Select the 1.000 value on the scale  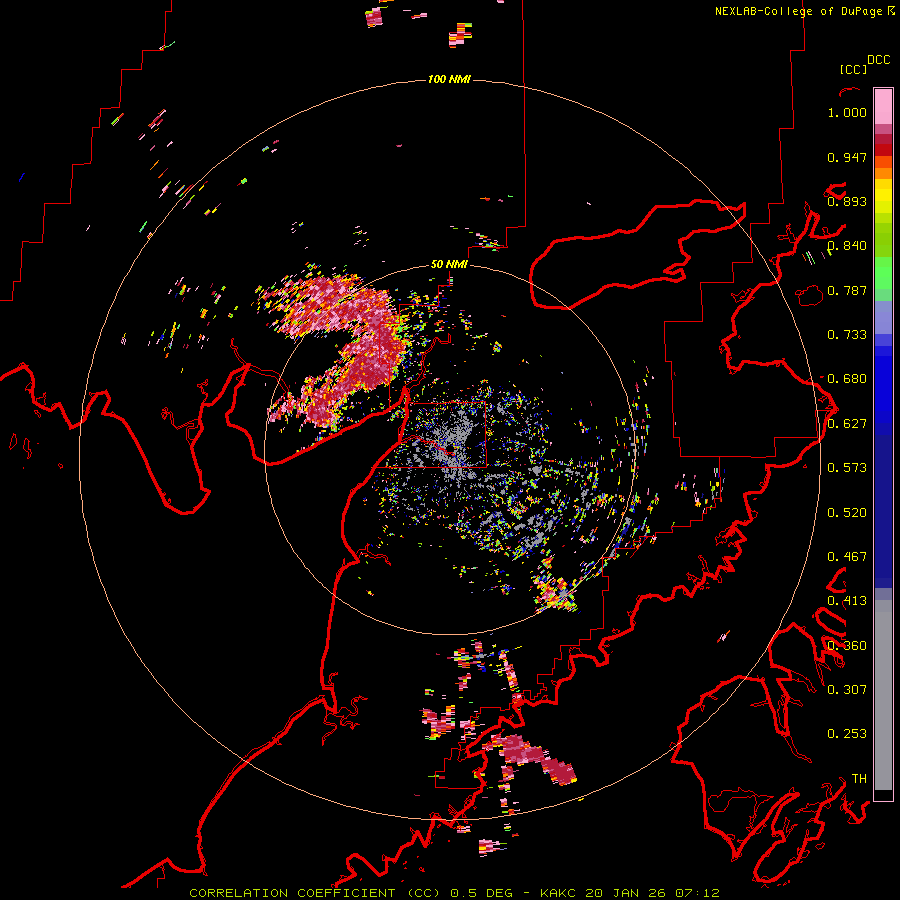tap(847, 112)
